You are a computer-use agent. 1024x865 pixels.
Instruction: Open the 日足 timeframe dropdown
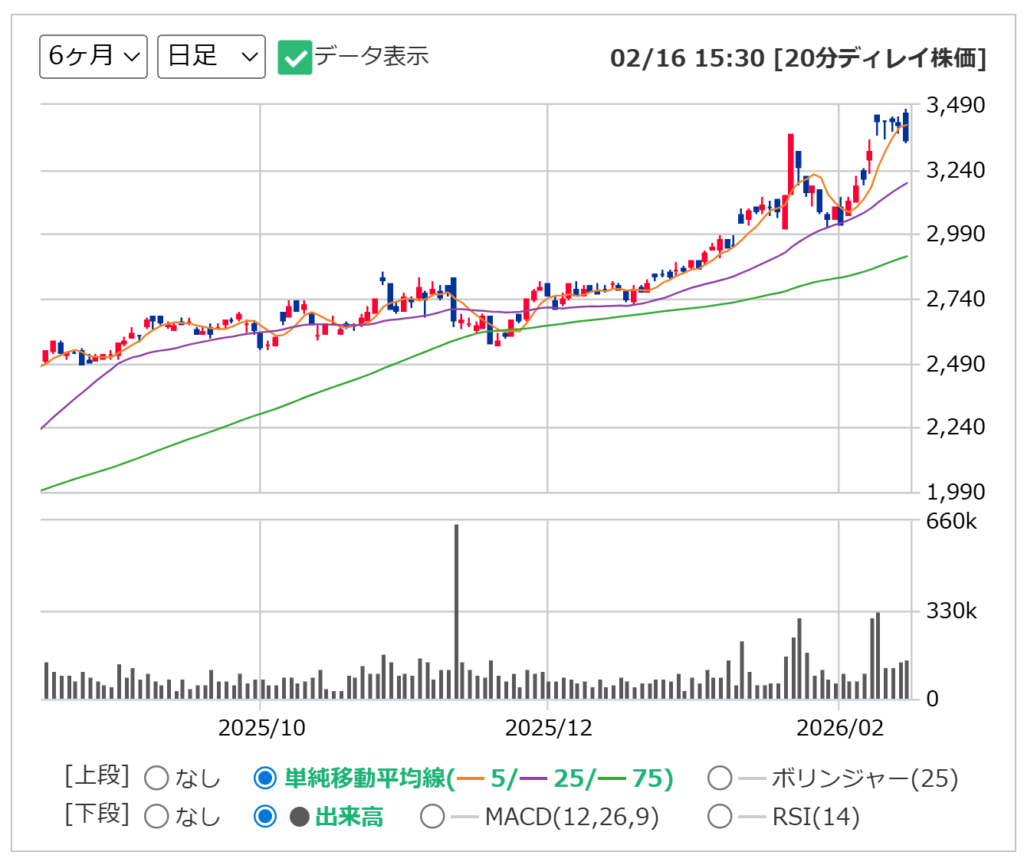(209, 57)
